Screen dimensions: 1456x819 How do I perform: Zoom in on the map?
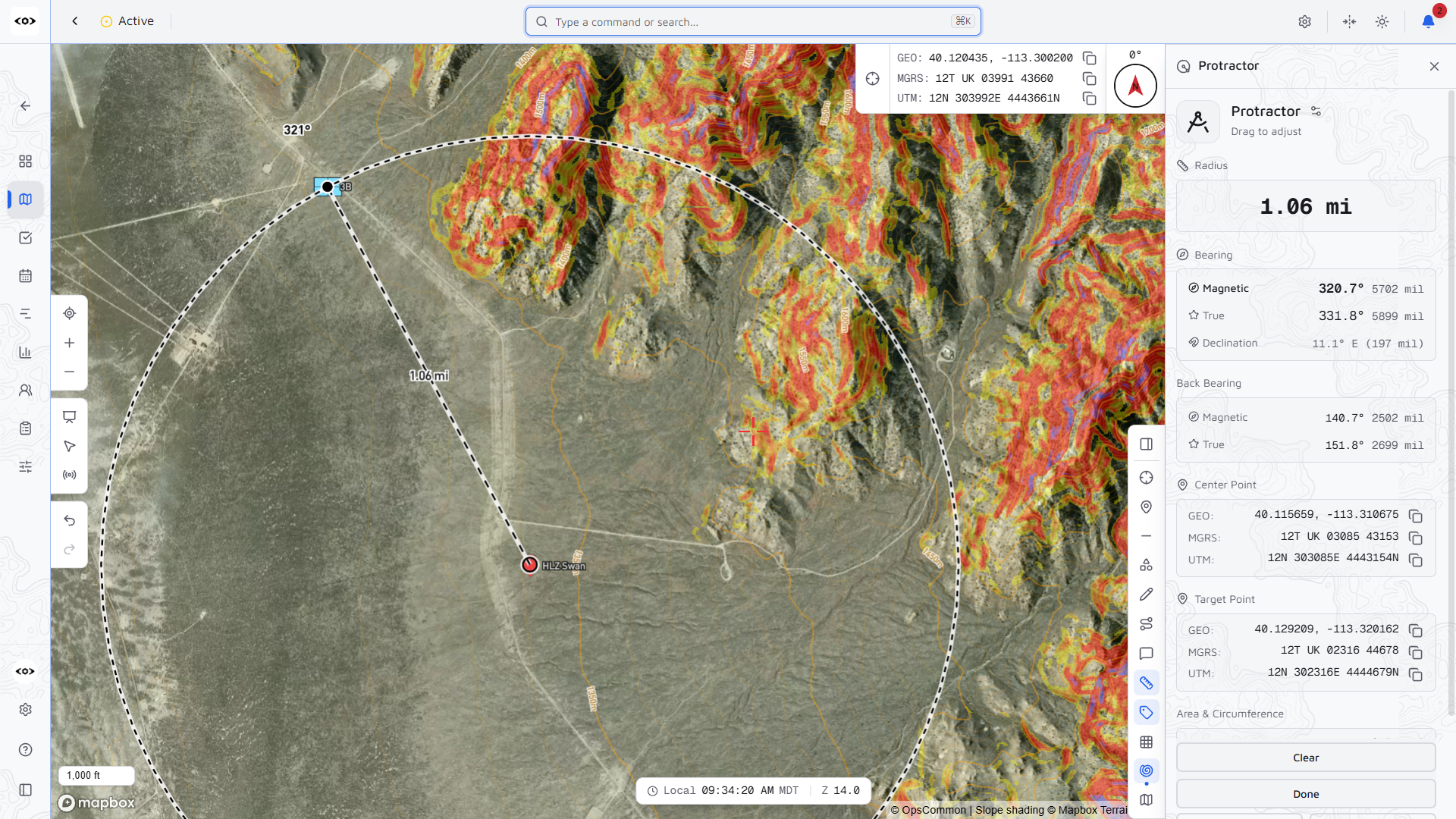(x=69, y=343)
